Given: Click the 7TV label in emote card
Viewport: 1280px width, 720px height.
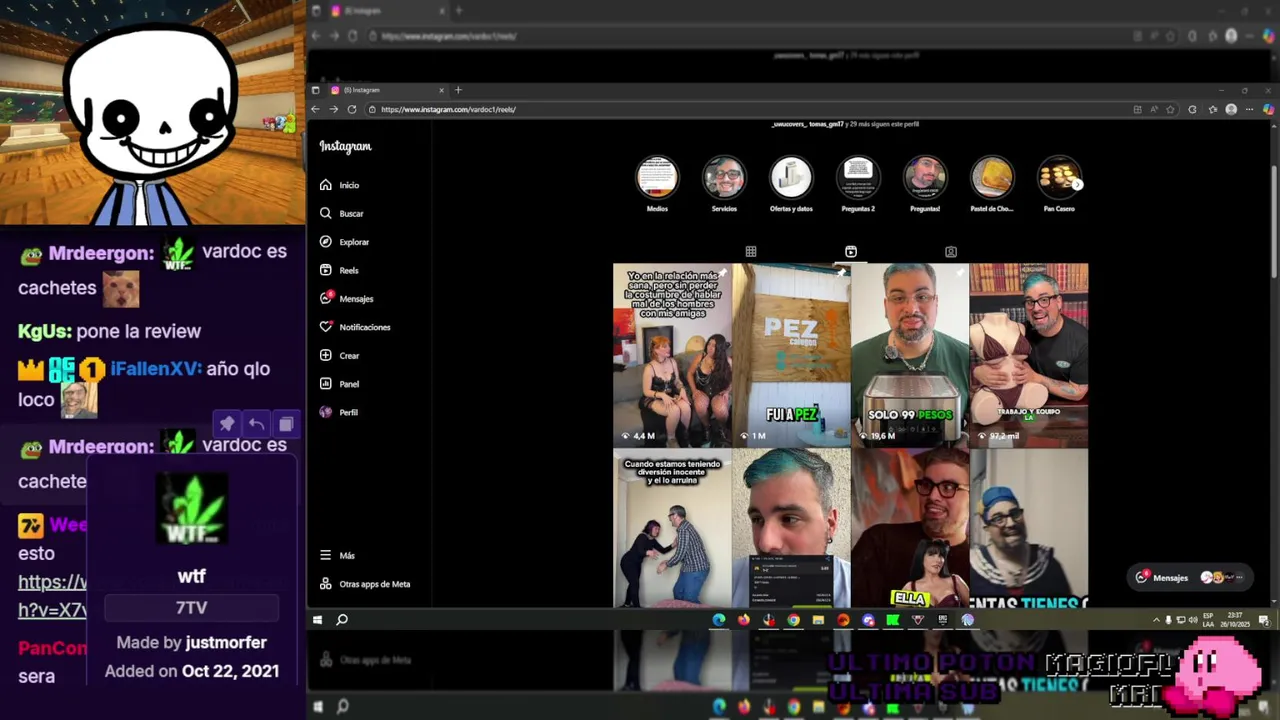Looking at the screenshot, I should pos(191,607).
